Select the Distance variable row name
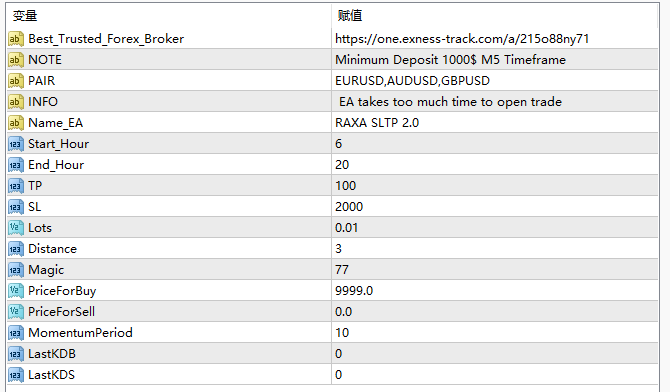The height and width of the screenshot is (392, 670). point(53,249)
